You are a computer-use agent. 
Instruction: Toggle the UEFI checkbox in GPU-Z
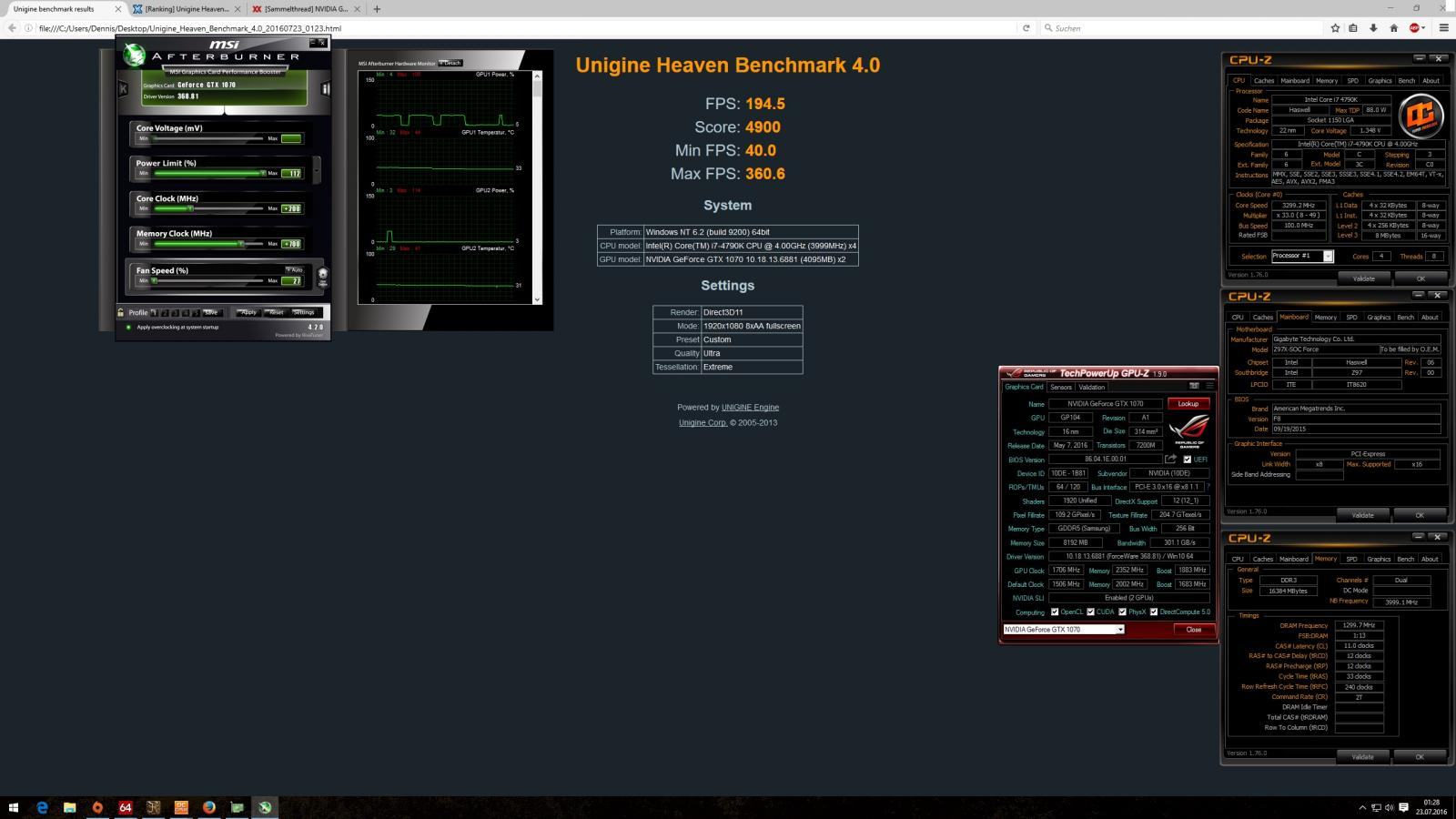1187,460
